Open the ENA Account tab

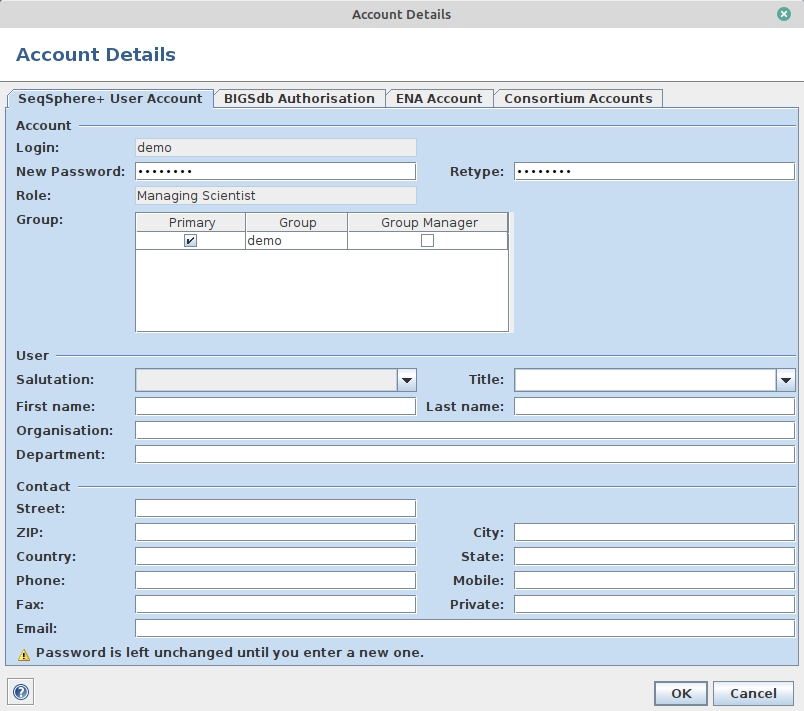[x=439, y=98]
